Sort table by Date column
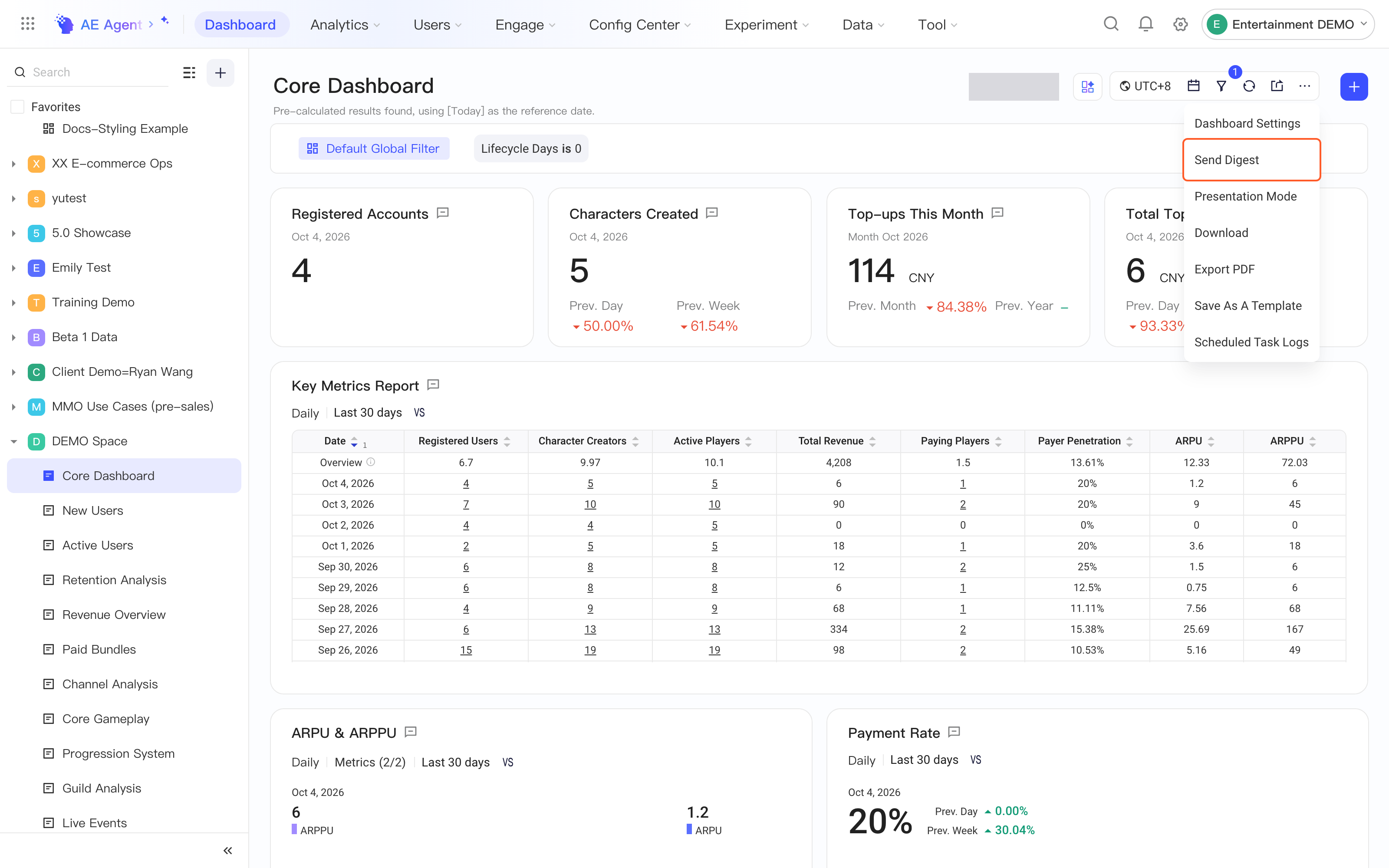 pos(354,441)
